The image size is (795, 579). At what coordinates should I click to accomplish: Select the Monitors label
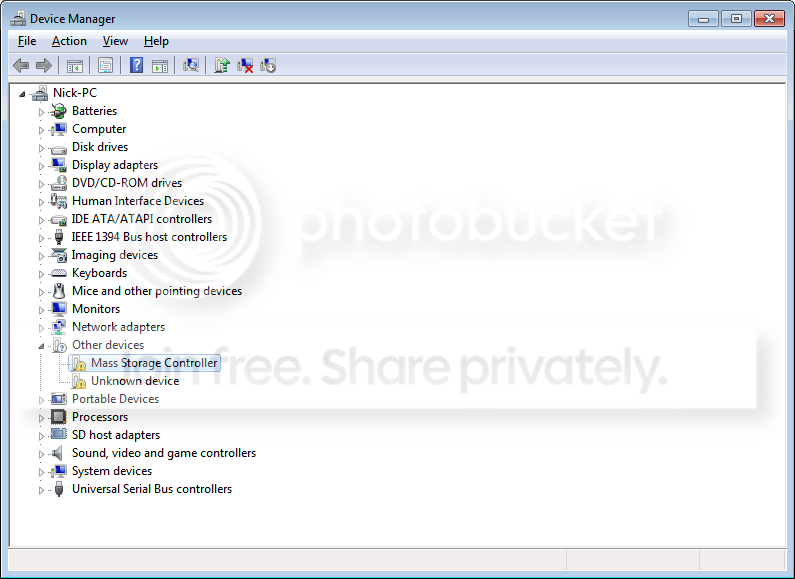(x=96, y=309)
